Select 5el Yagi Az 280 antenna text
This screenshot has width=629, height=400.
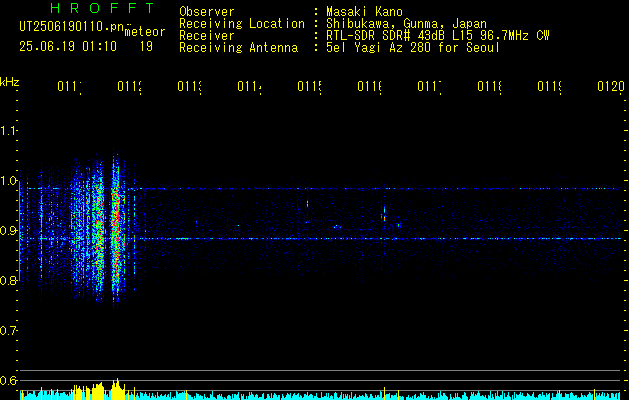point(413,48)
